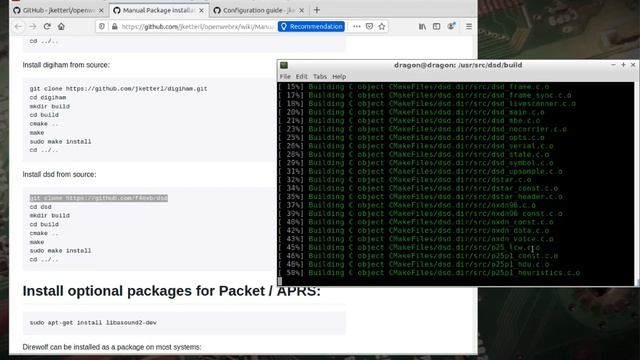This screenshot has width=640, height=360.
Task: Open the terminal Edit menu
Action: 302,77
